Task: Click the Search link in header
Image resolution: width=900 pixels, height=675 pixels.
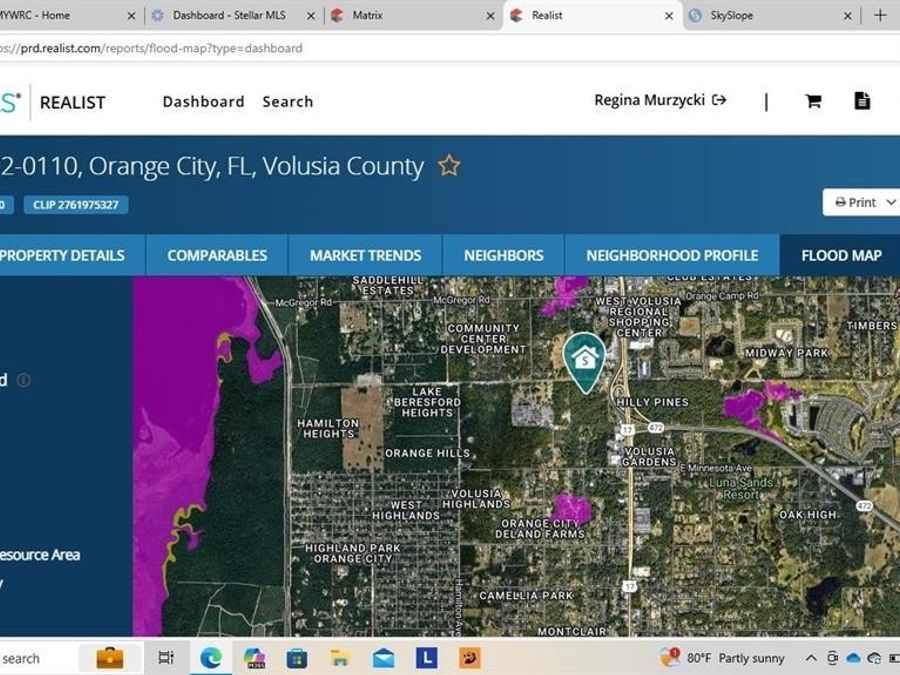Action: [288, 101]
